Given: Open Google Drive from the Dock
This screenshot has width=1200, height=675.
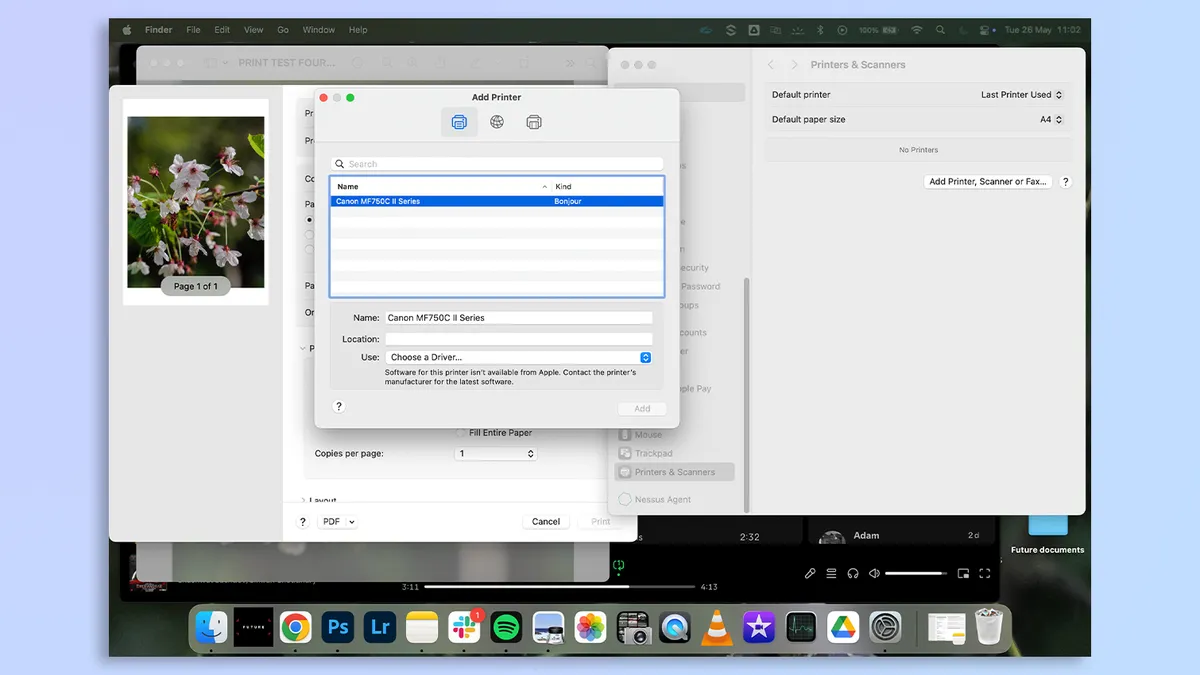Looking at the screenshot, I should 843,627.
